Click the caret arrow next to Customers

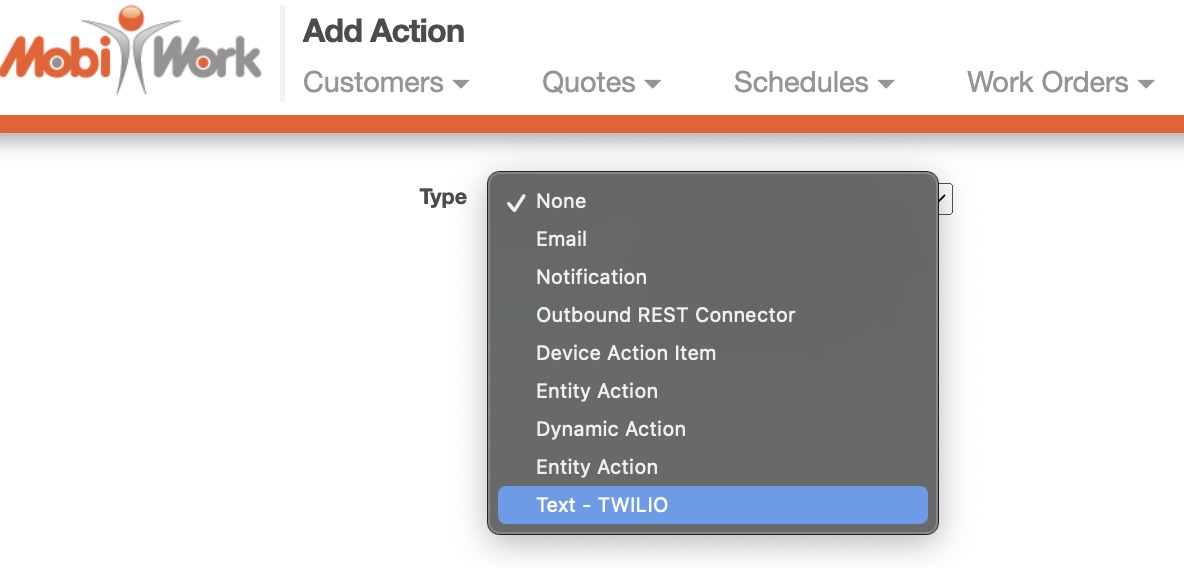461,84
